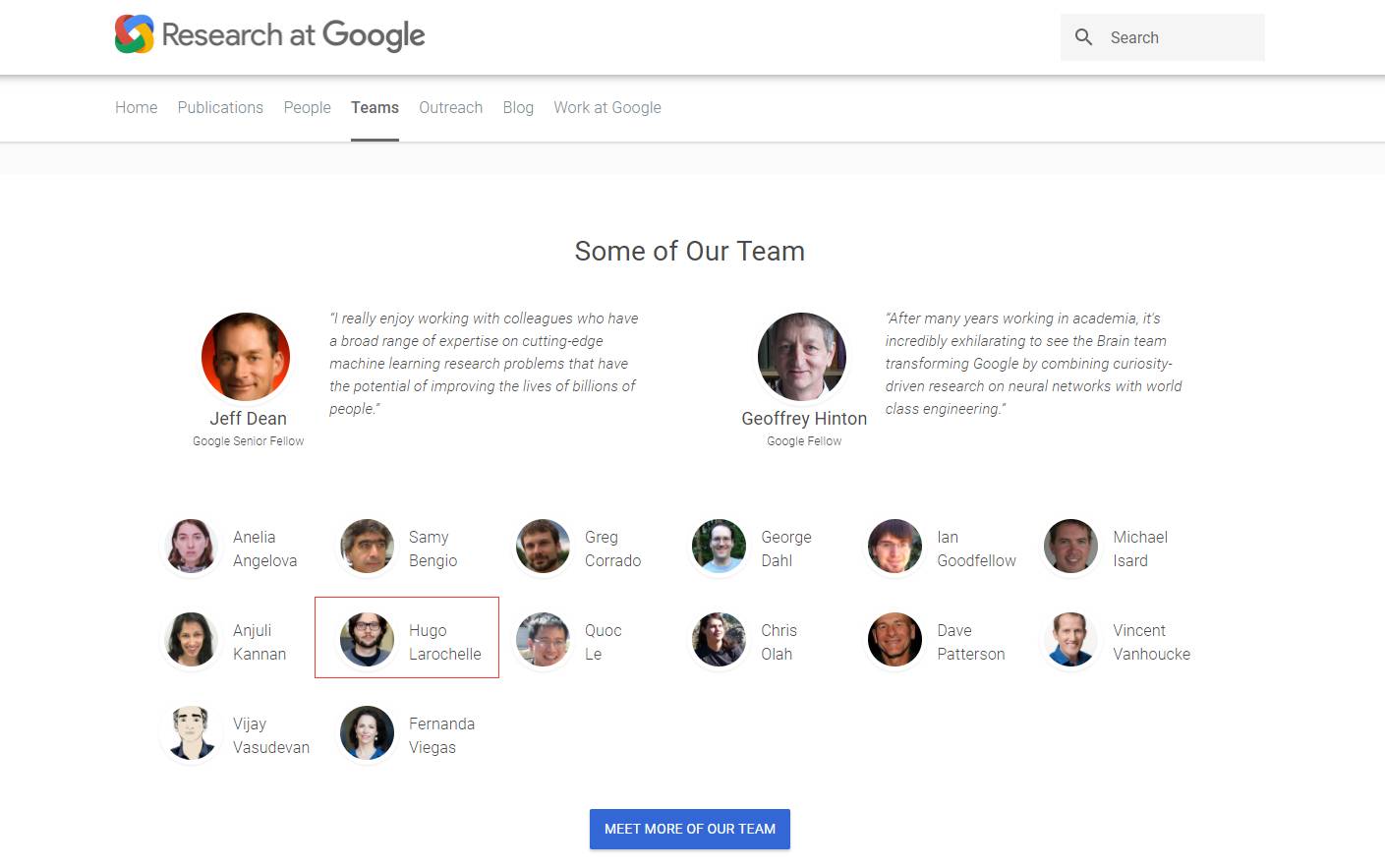Open the Hugo Larochelle profile name link

click(x=444, y=642)
